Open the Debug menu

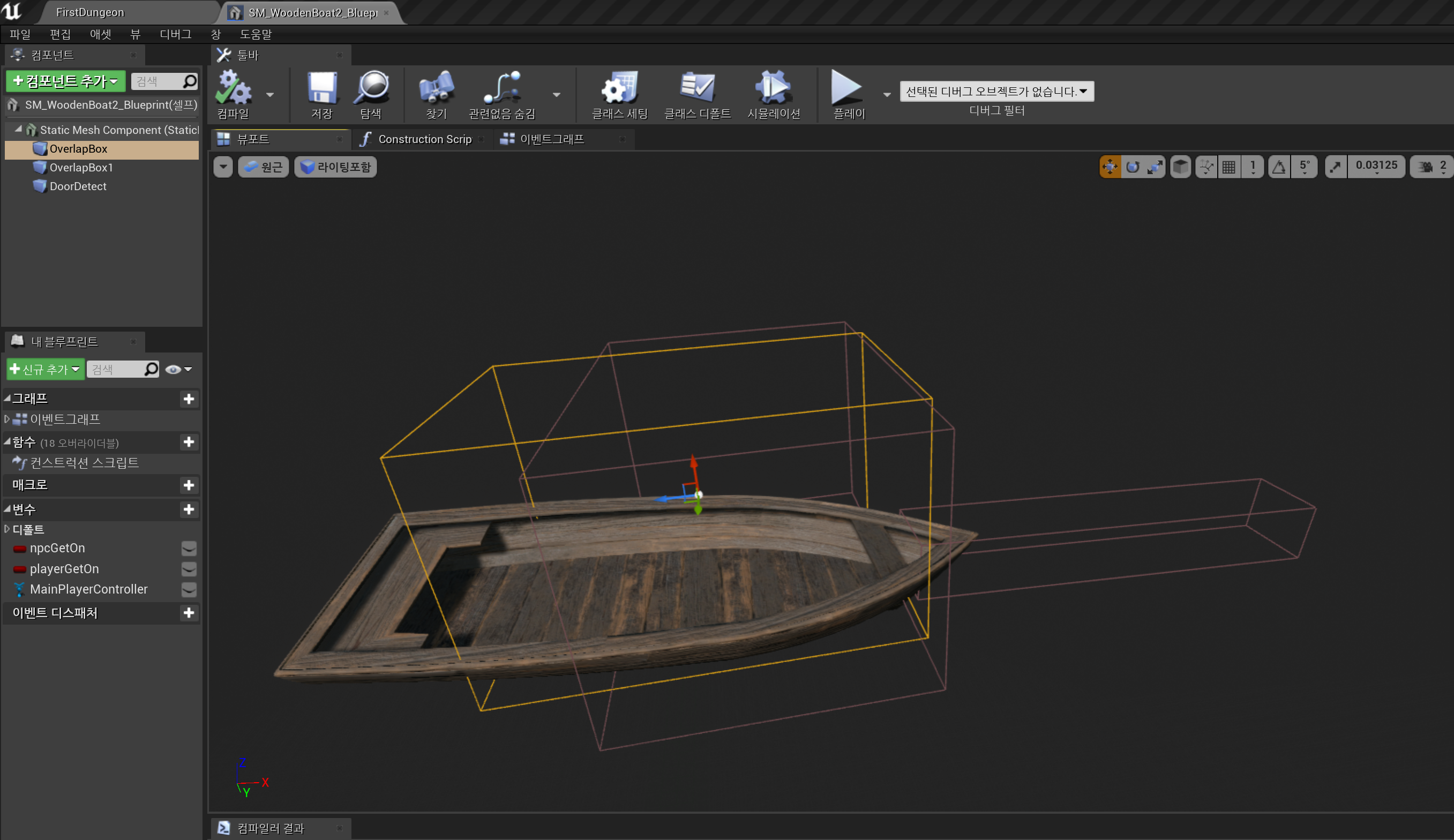(175, 34)
